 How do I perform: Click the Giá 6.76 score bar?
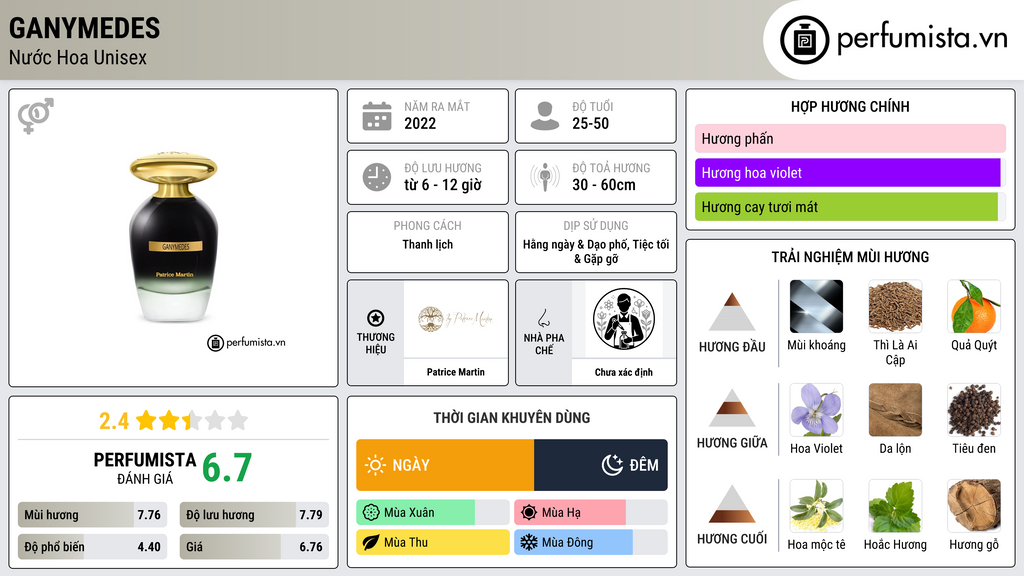click(254, 547)
